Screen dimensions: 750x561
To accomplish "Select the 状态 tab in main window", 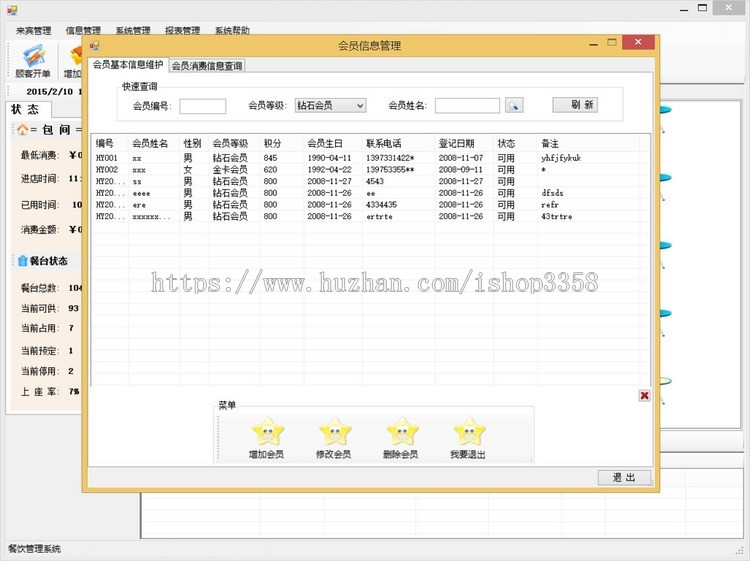I will tap(28, 110).
